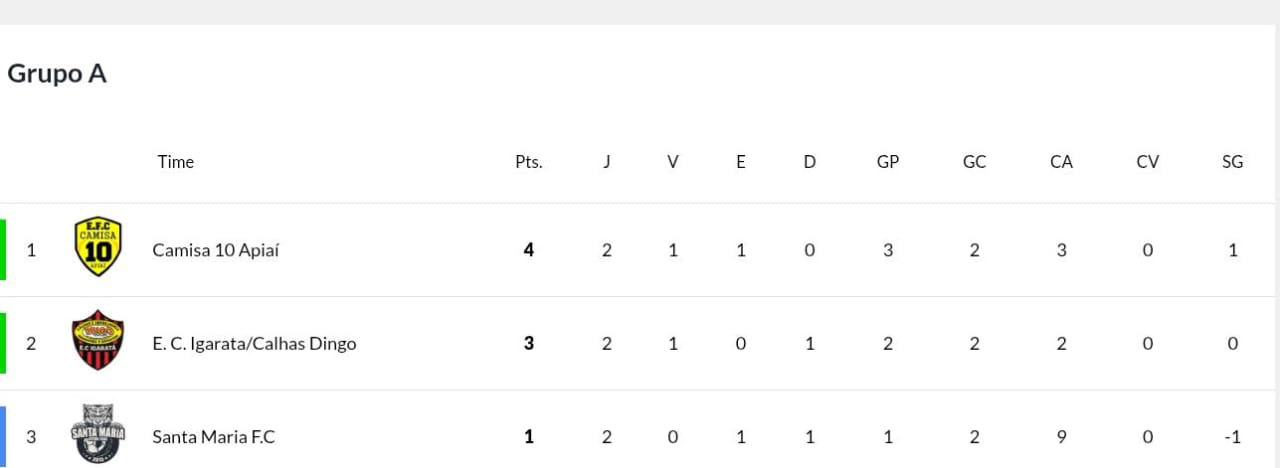Click the Time column header
This screenshot has width=1280, height=468.
click(x=175, y=162)
